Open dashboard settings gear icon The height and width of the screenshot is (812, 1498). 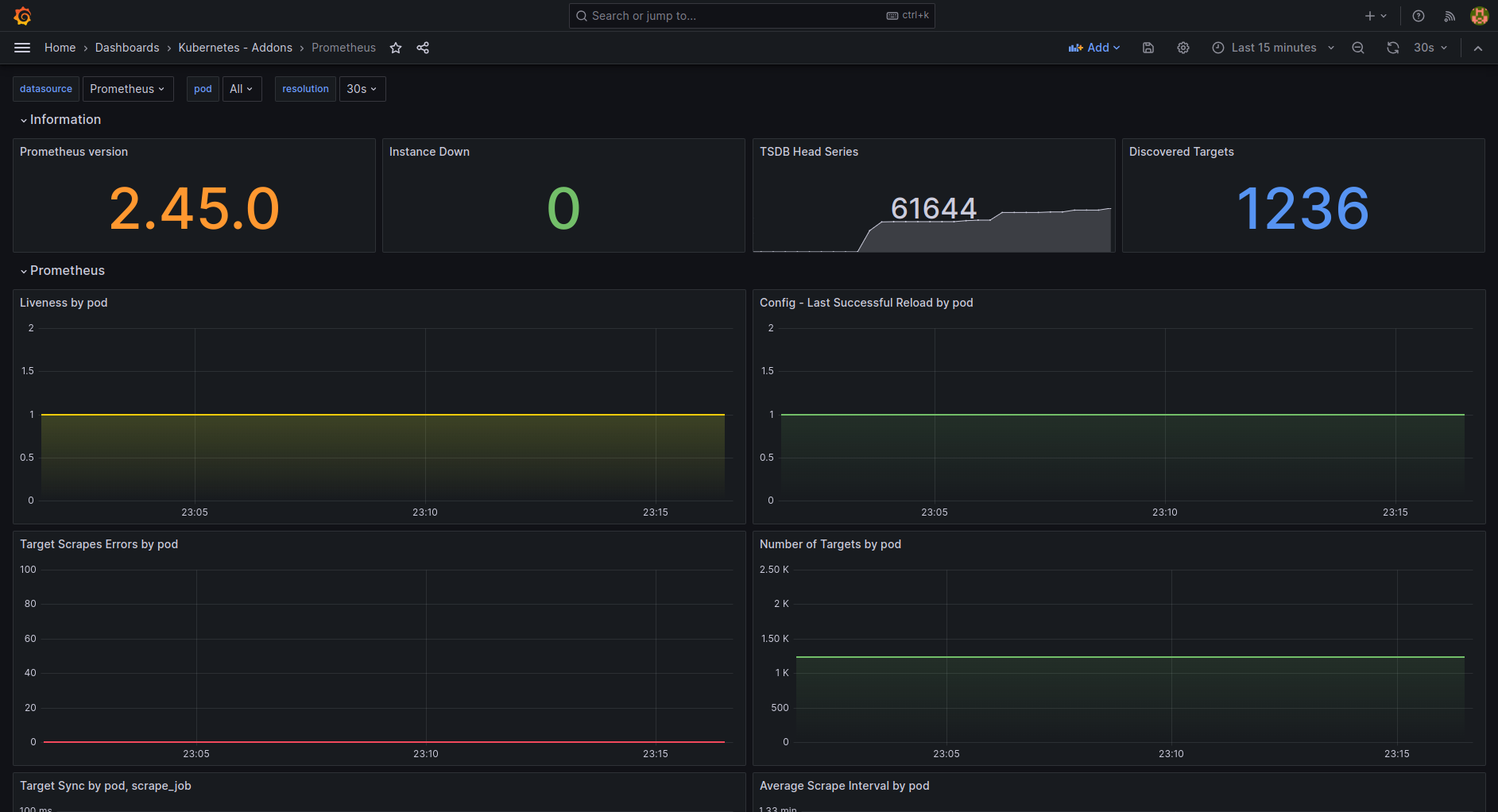click(1183, 48)
